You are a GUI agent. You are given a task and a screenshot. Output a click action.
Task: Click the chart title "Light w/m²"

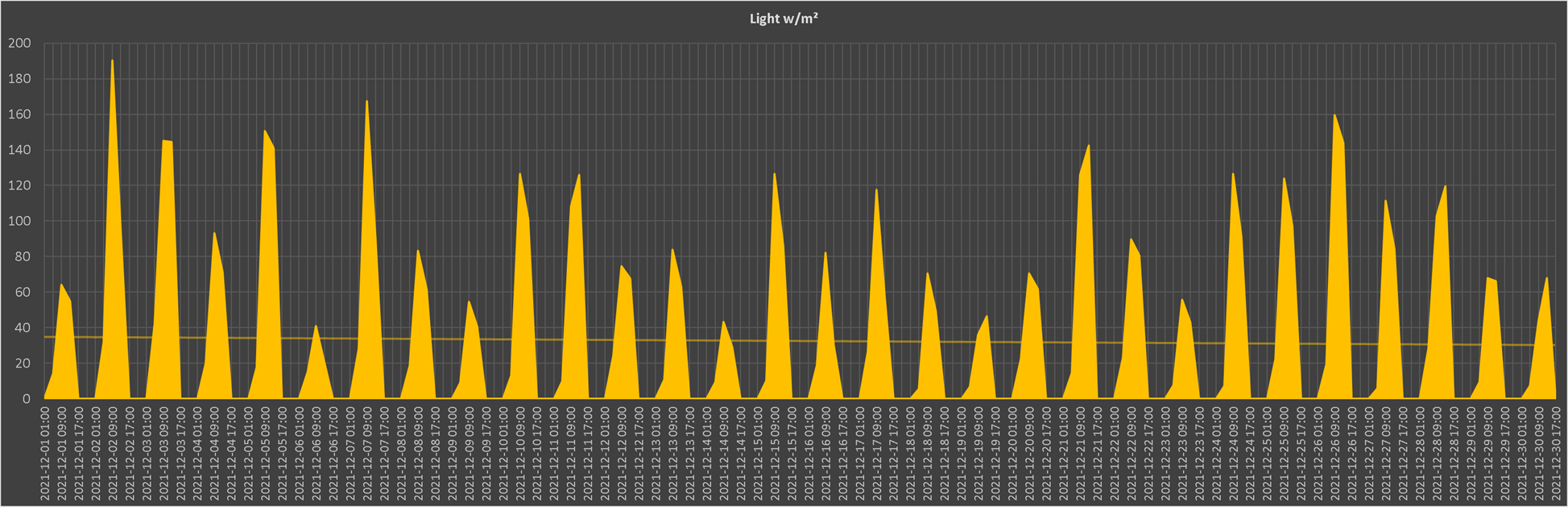click(783, 19)
